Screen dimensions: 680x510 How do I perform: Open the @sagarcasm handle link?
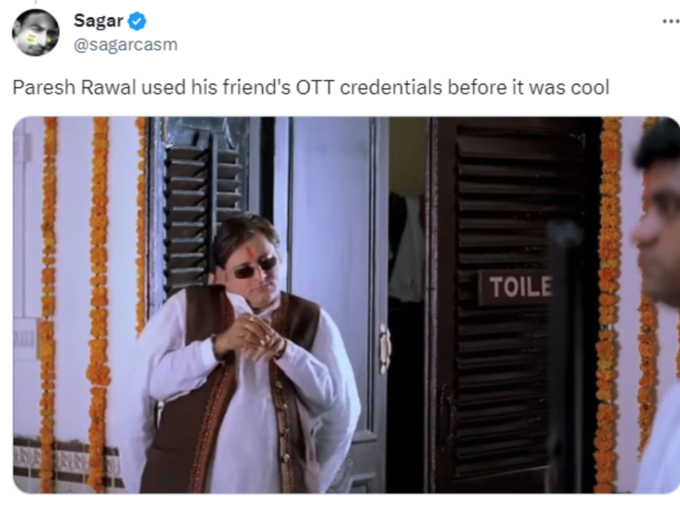(126, 45)
